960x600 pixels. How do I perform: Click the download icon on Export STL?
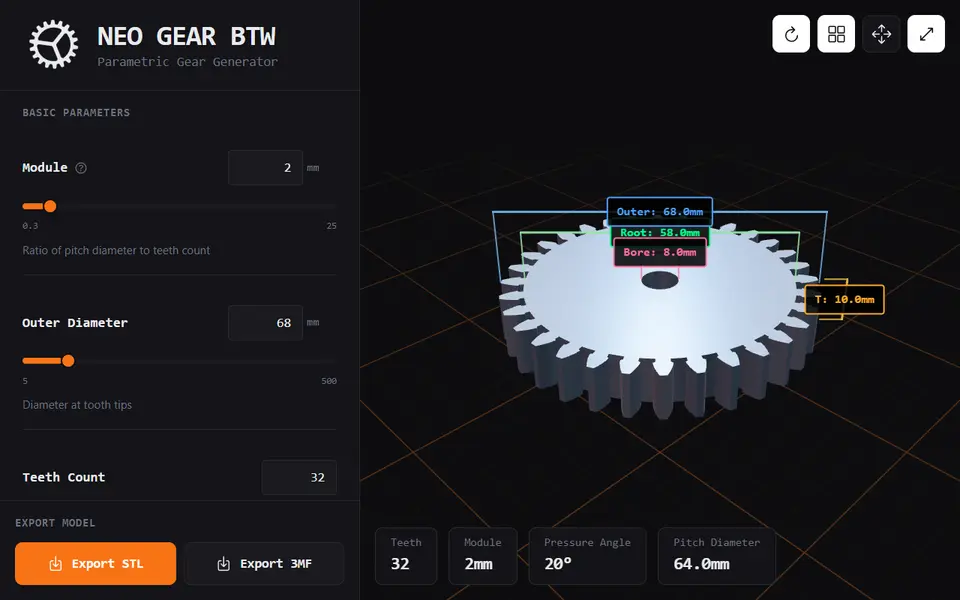coord(56,564)
